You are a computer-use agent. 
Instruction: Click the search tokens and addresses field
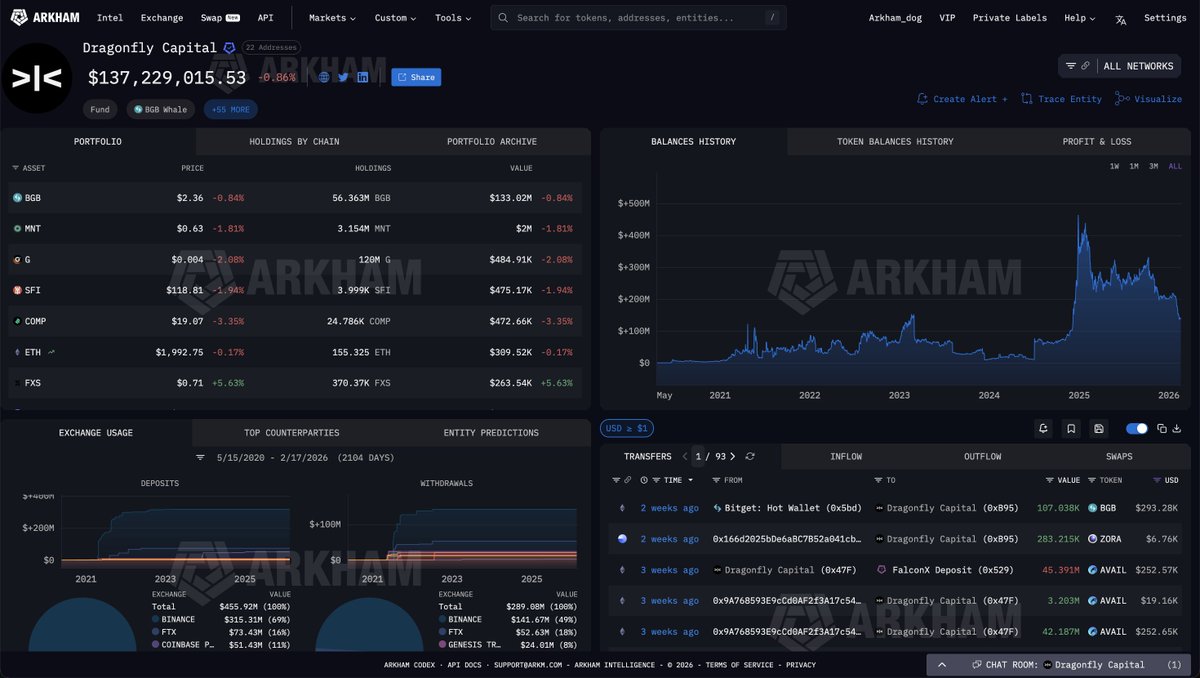[638, 18]
